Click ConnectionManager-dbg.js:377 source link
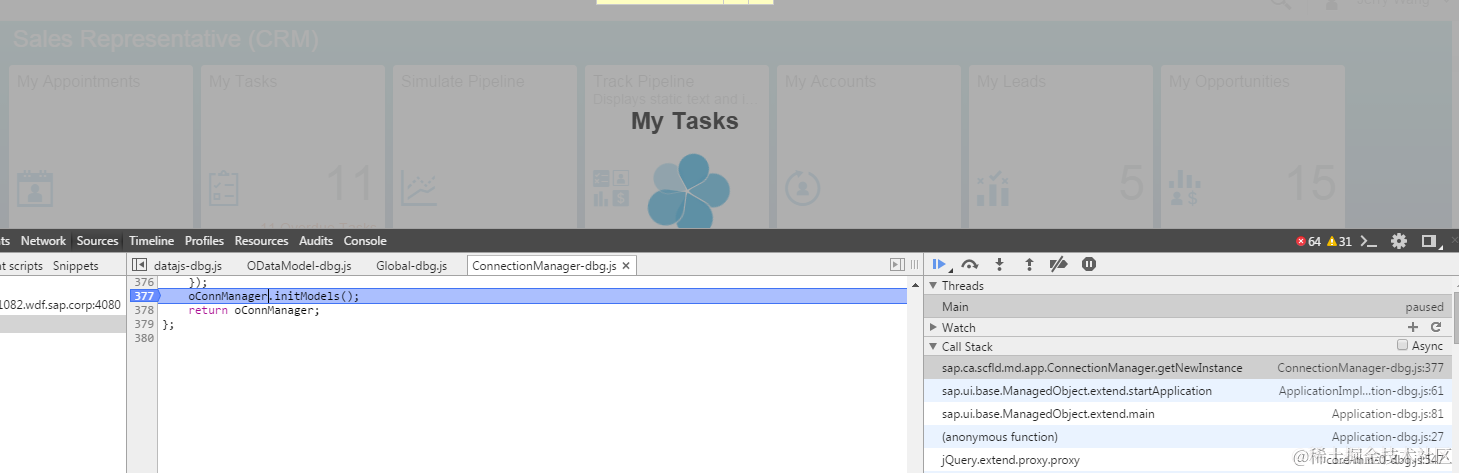Viewport: 1459px width, 473px height. [1360, 368]
